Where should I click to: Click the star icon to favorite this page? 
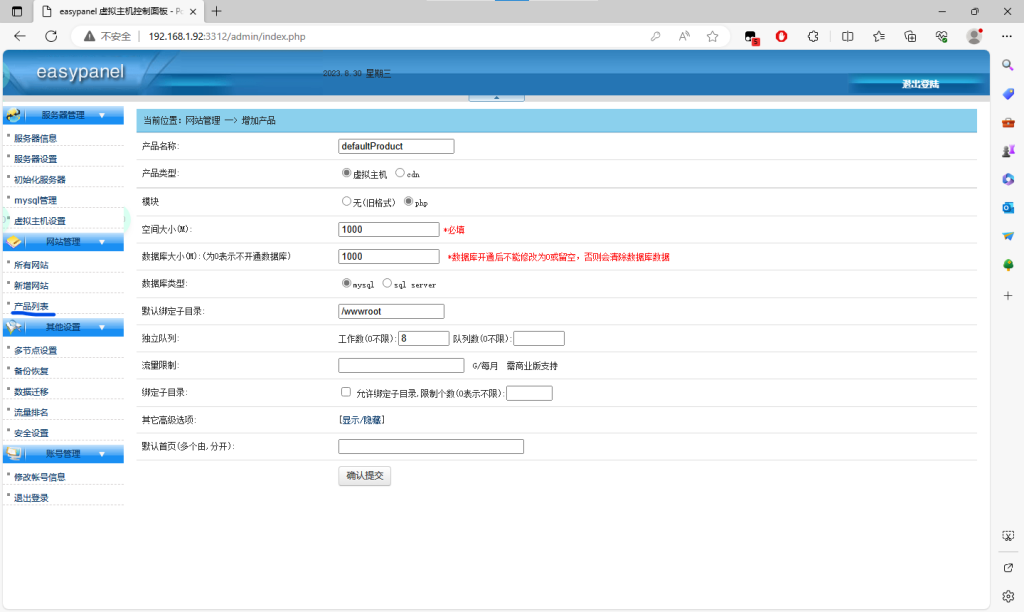click(x=713, y=35)
